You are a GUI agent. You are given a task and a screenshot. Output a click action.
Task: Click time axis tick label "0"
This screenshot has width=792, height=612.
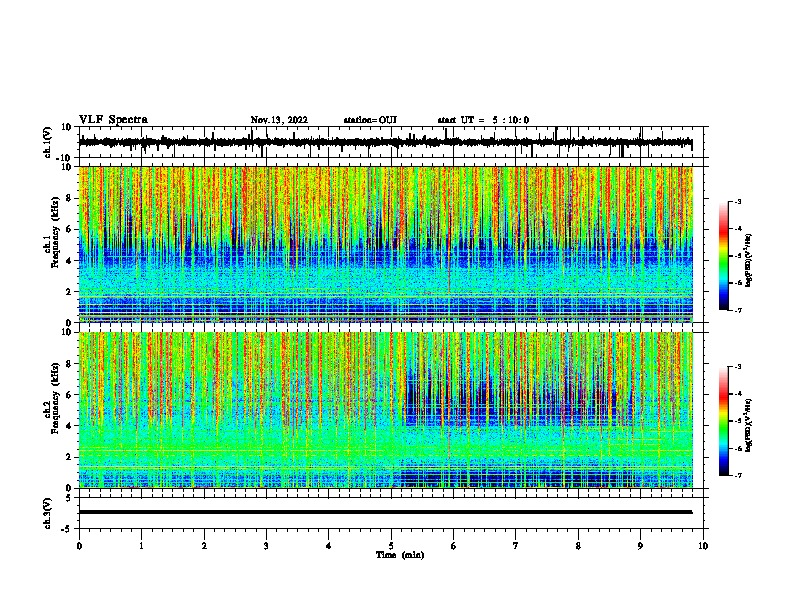click(79, 546)
